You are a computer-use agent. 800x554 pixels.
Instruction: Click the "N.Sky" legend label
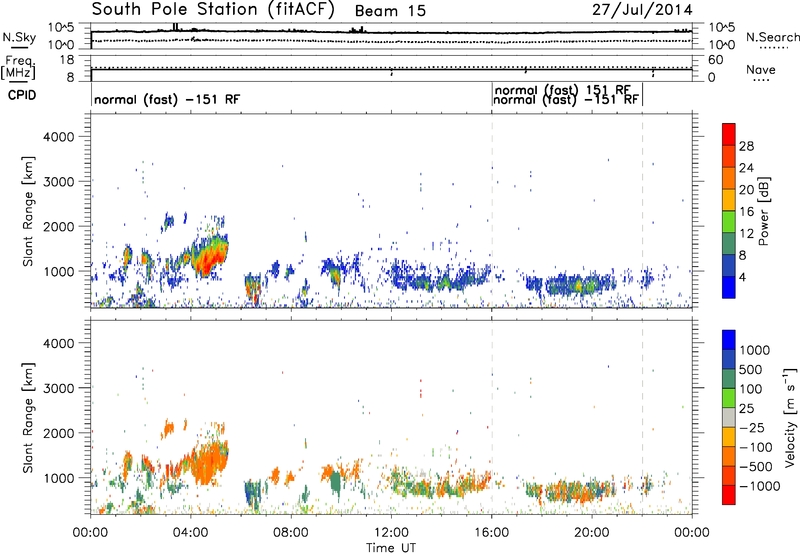(19, 37)
